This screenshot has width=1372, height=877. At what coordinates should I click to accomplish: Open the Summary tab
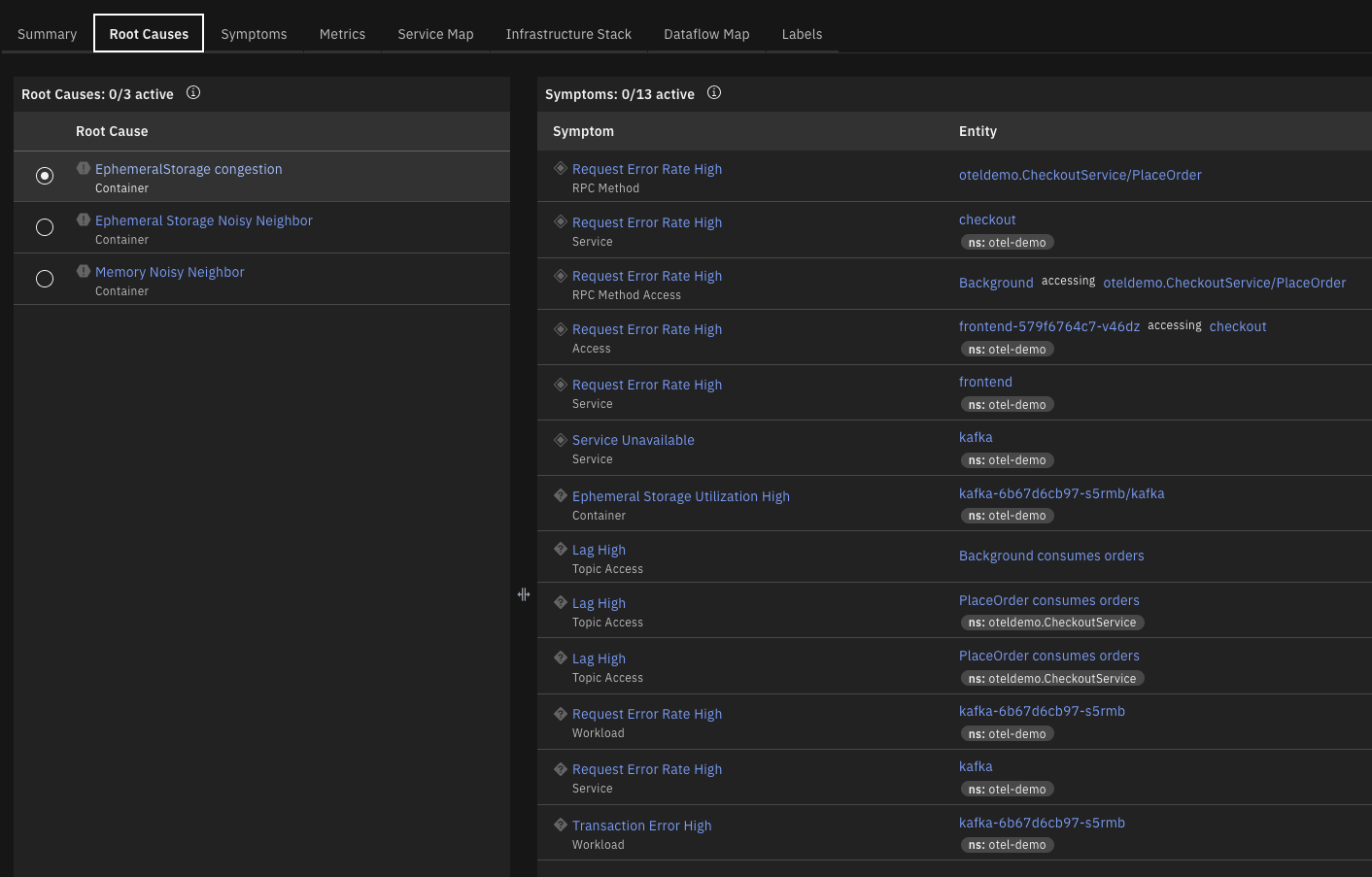pyautogui.click(x=47, y=34)
